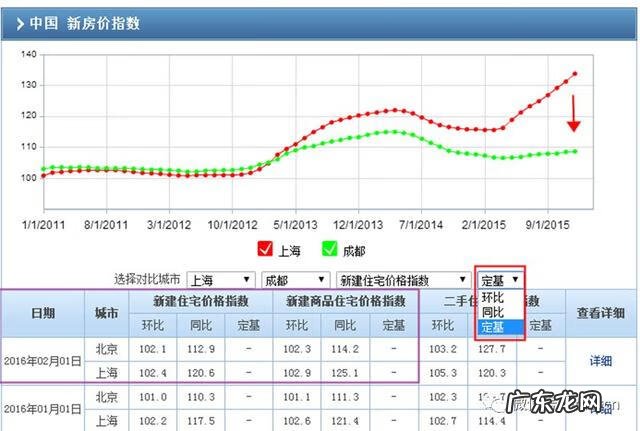The width and height of the screenshot is (640, 431).
Task: Click the 查看详细 column header
Action: pyautogui.click(x=601, y=313)
